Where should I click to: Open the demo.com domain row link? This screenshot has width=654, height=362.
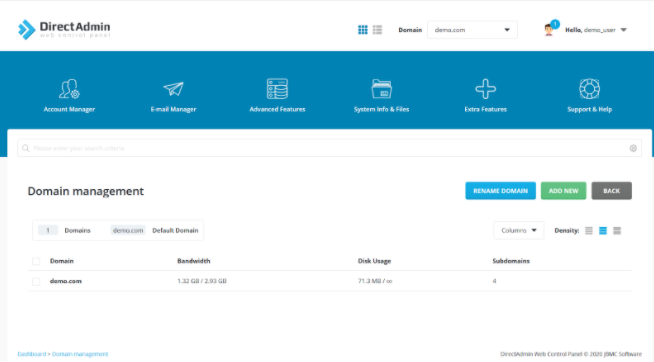(65, 281)
